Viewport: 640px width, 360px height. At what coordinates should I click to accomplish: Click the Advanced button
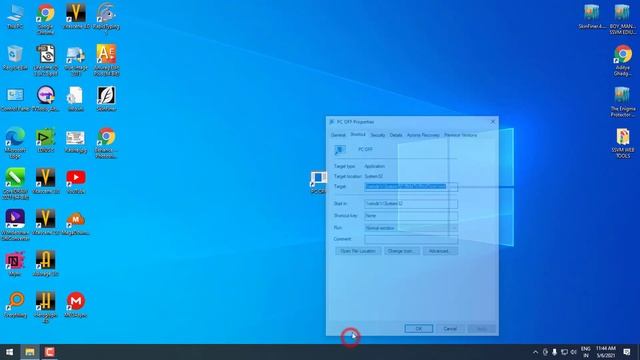[440, 251]
